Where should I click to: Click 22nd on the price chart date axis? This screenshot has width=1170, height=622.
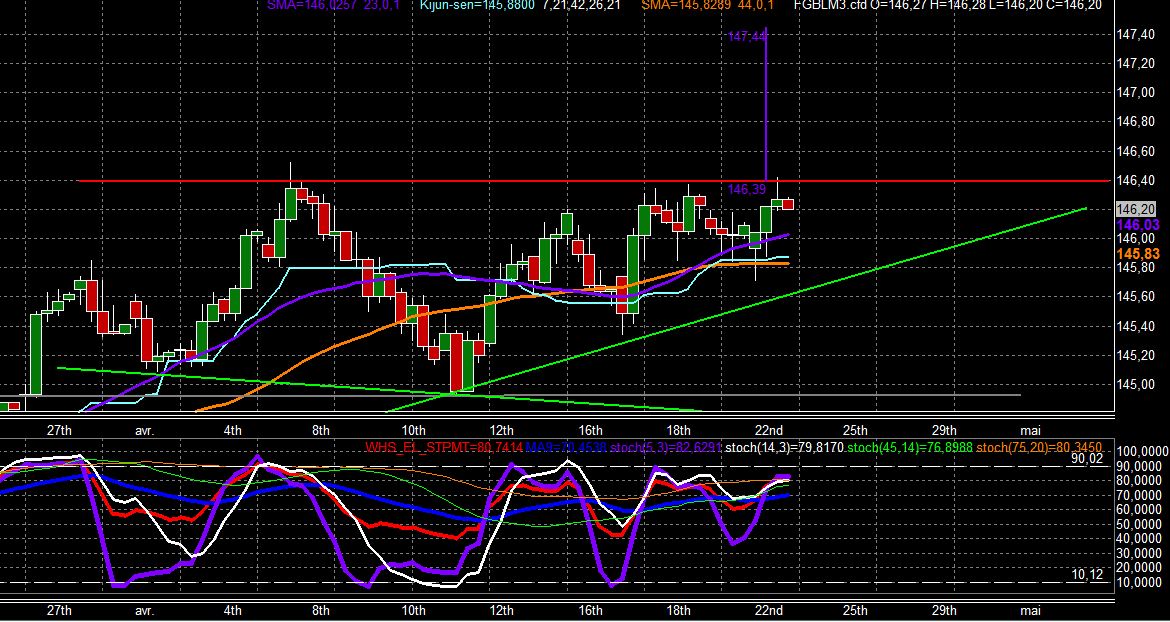tap(769, 430)
